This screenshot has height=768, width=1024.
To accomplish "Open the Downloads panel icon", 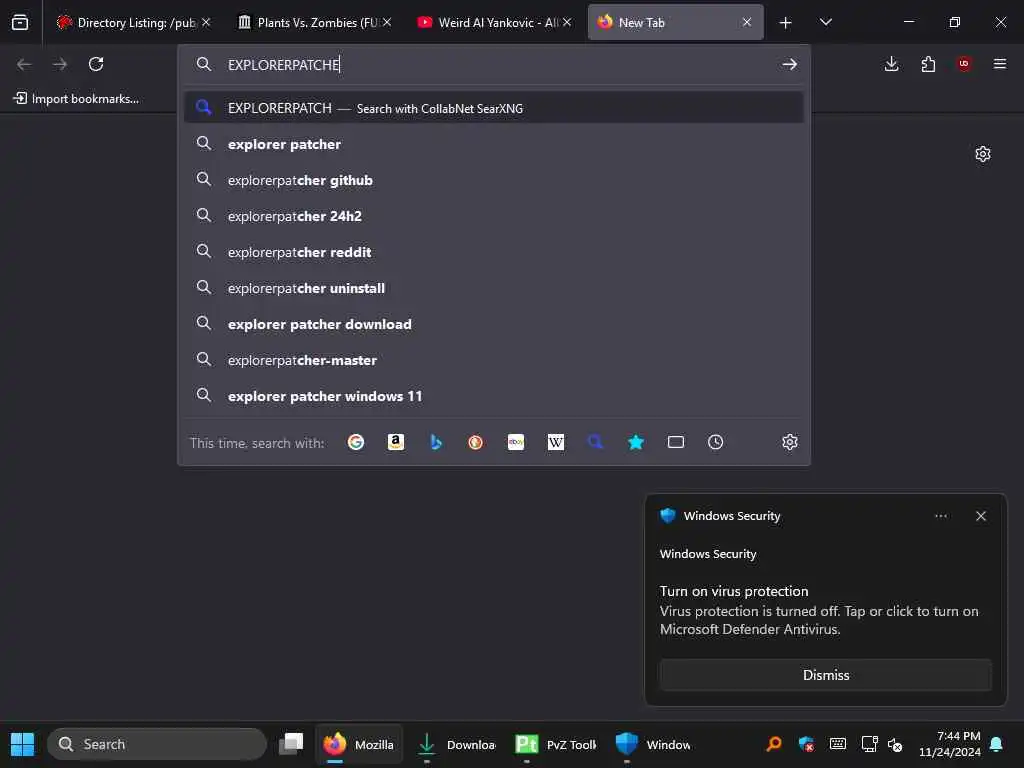I will click(891, 64).
